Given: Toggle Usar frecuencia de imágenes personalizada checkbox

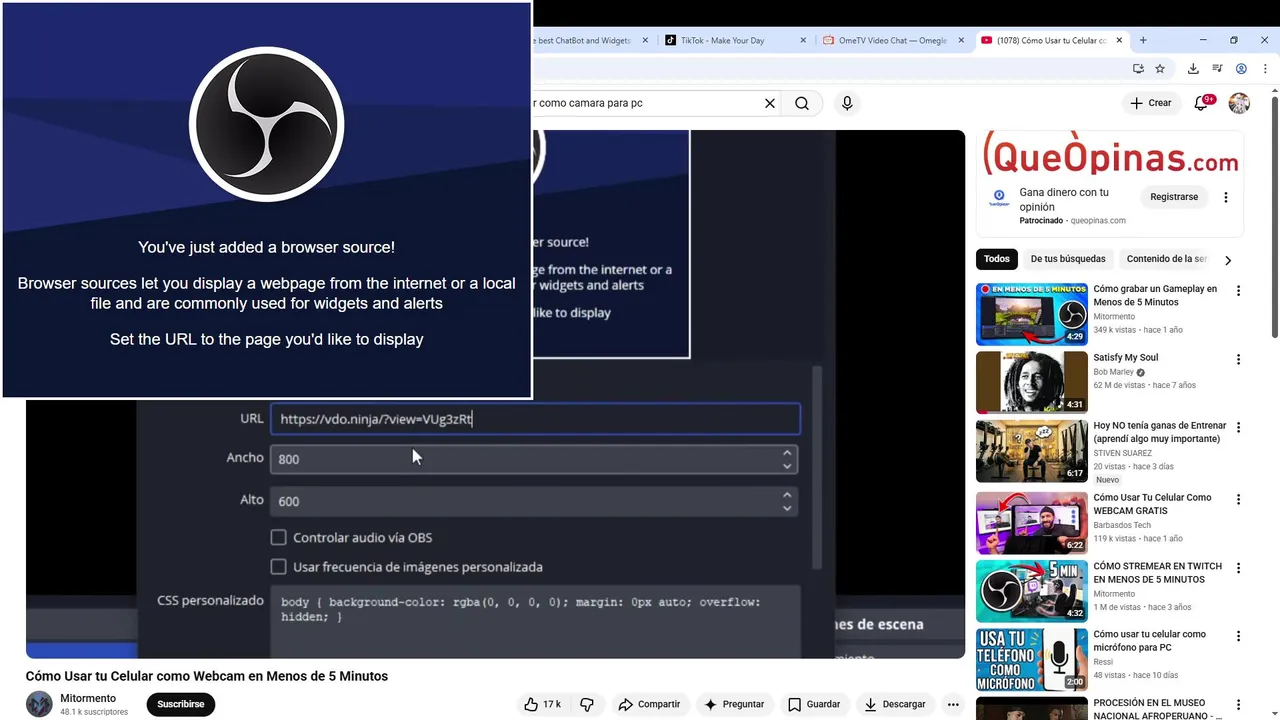Looking at the screenshot, I should pos(279,566).
